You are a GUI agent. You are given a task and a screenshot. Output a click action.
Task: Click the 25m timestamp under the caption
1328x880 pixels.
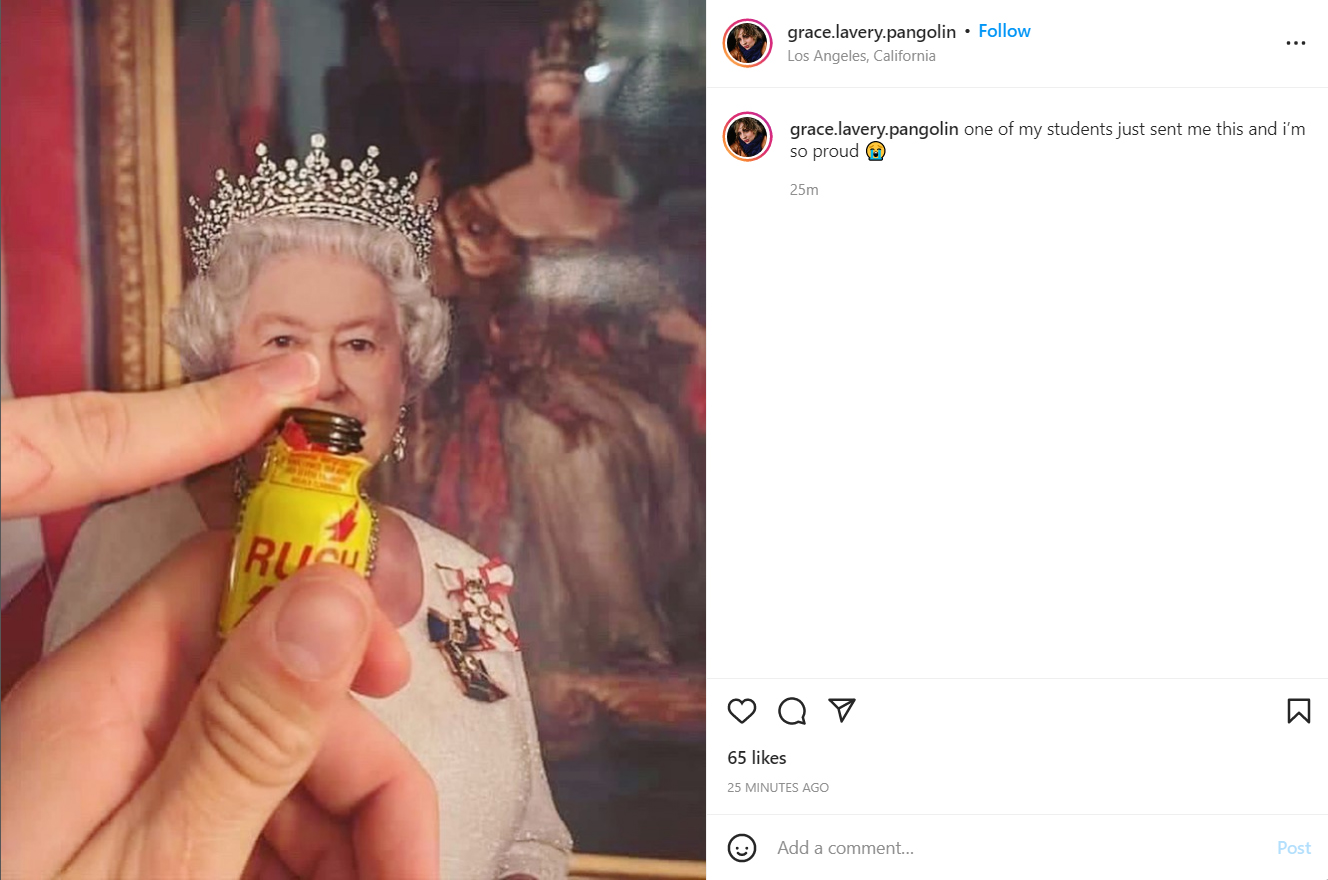pos(804,190)
